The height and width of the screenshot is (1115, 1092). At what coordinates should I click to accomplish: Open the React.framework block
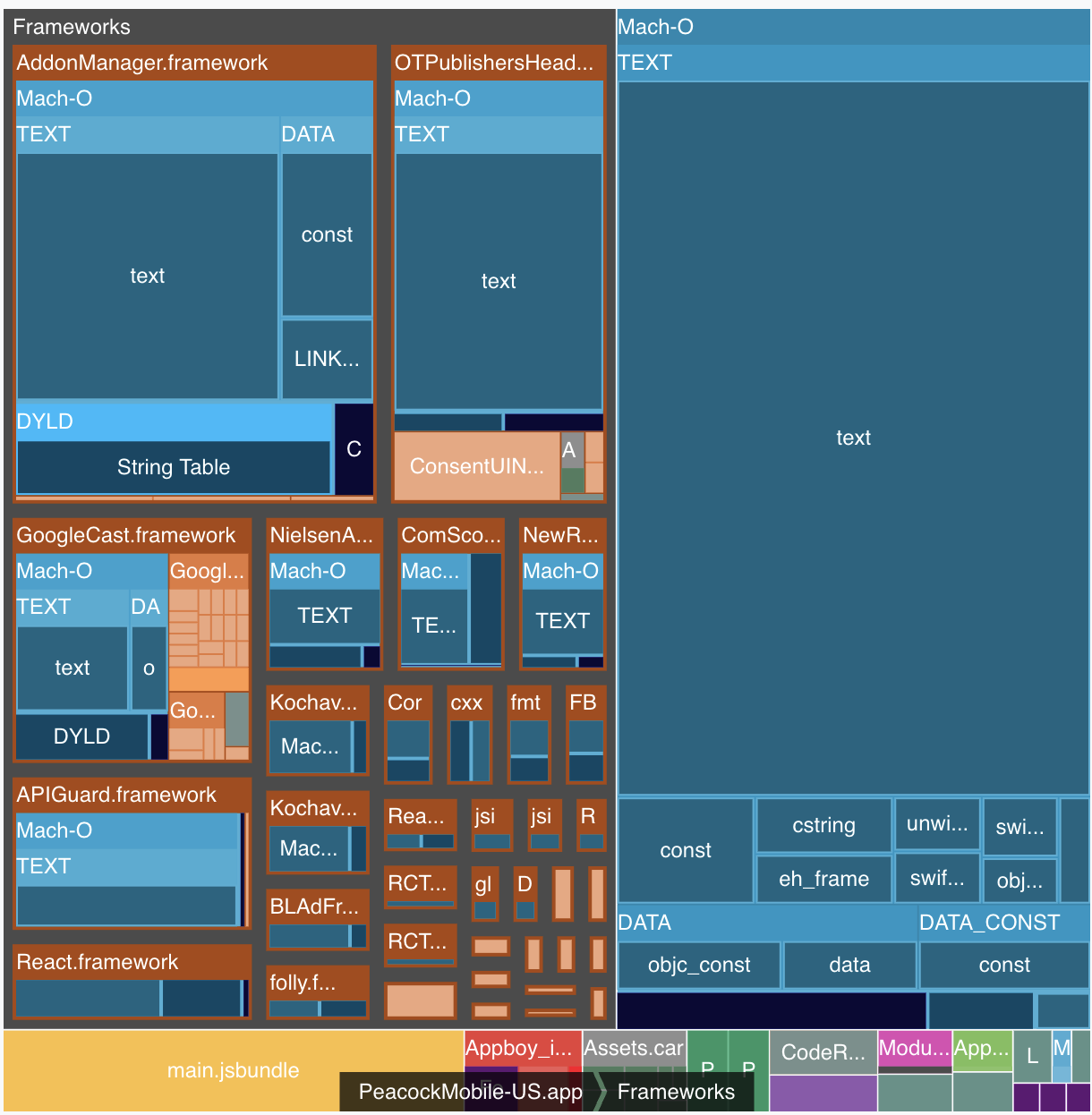(x=98, y=962)
